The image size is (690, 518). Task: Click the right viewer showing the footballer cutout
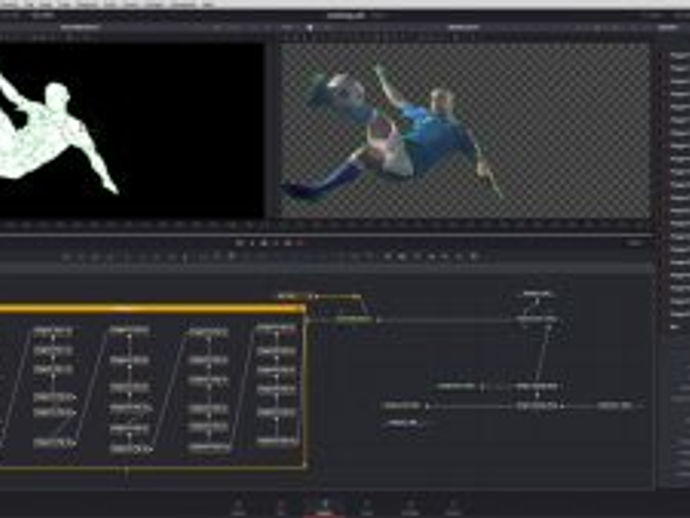(x=465, y=130)
